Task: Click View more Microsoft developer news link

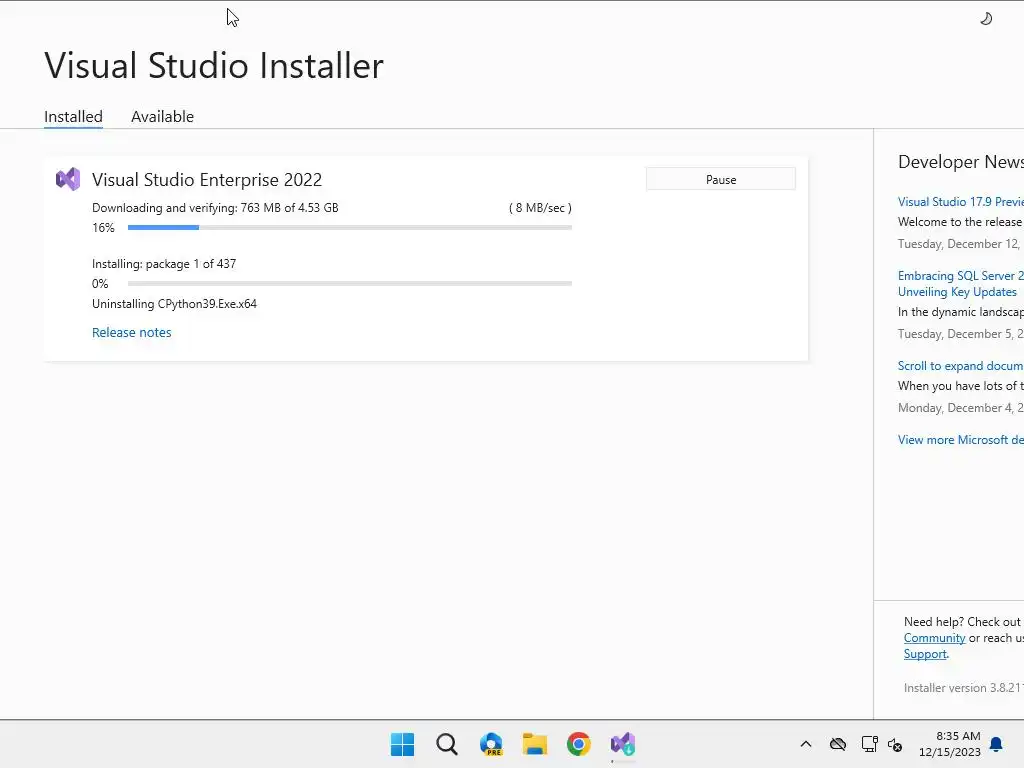Action: click(961, 440)
